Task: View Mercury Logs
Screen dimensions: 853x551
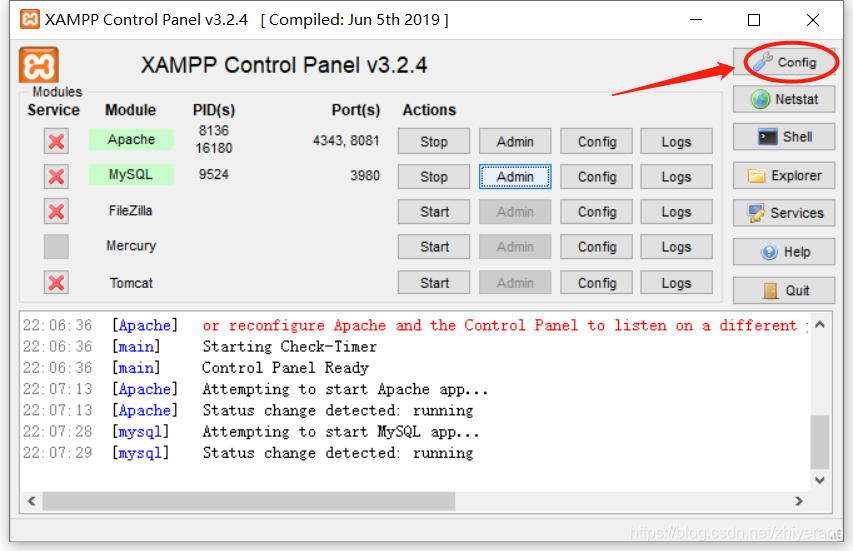Action: [x=676, y=247]
